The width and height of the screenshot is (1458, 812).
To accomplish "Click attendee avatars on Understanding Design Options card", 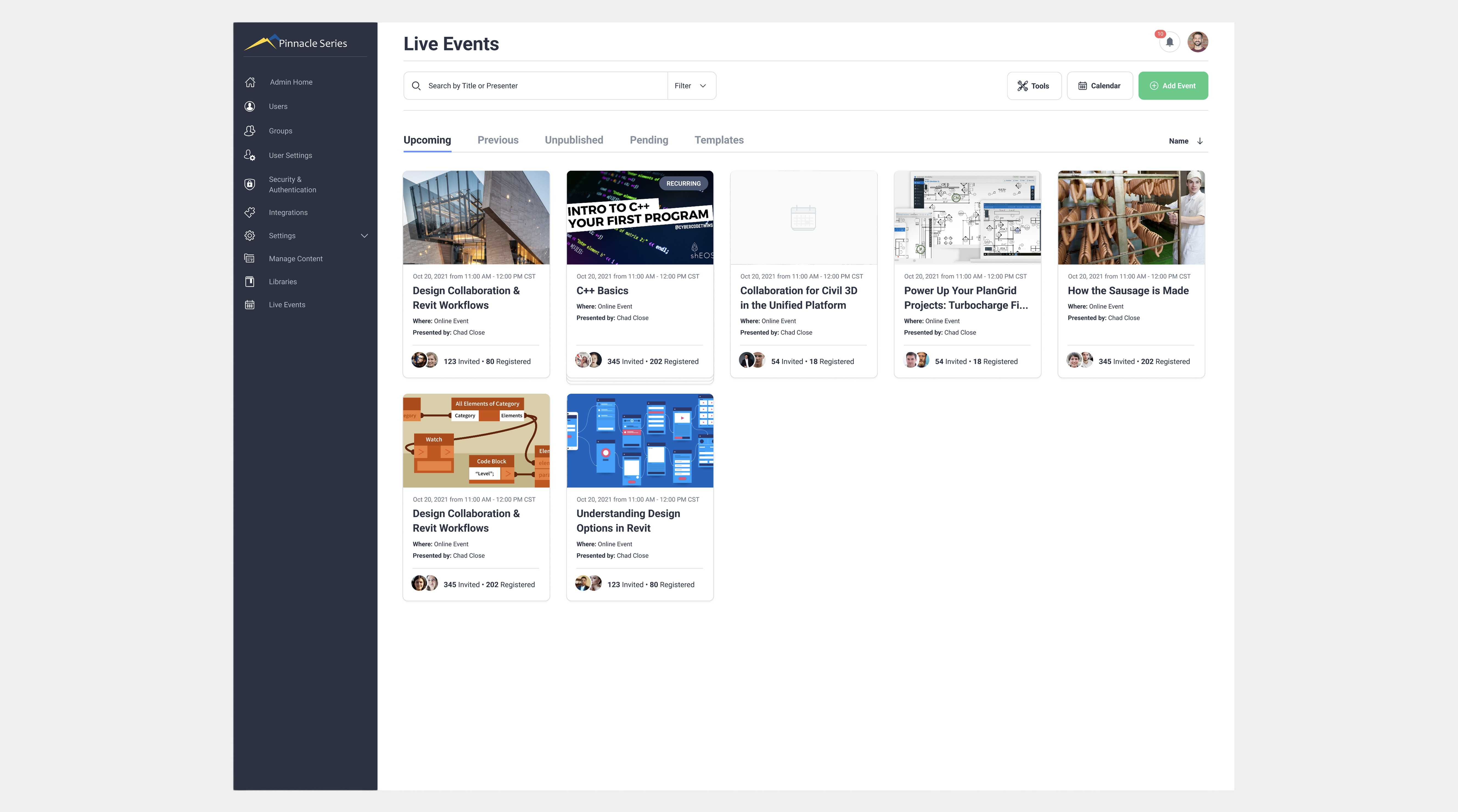I will (x=589, y=583).
